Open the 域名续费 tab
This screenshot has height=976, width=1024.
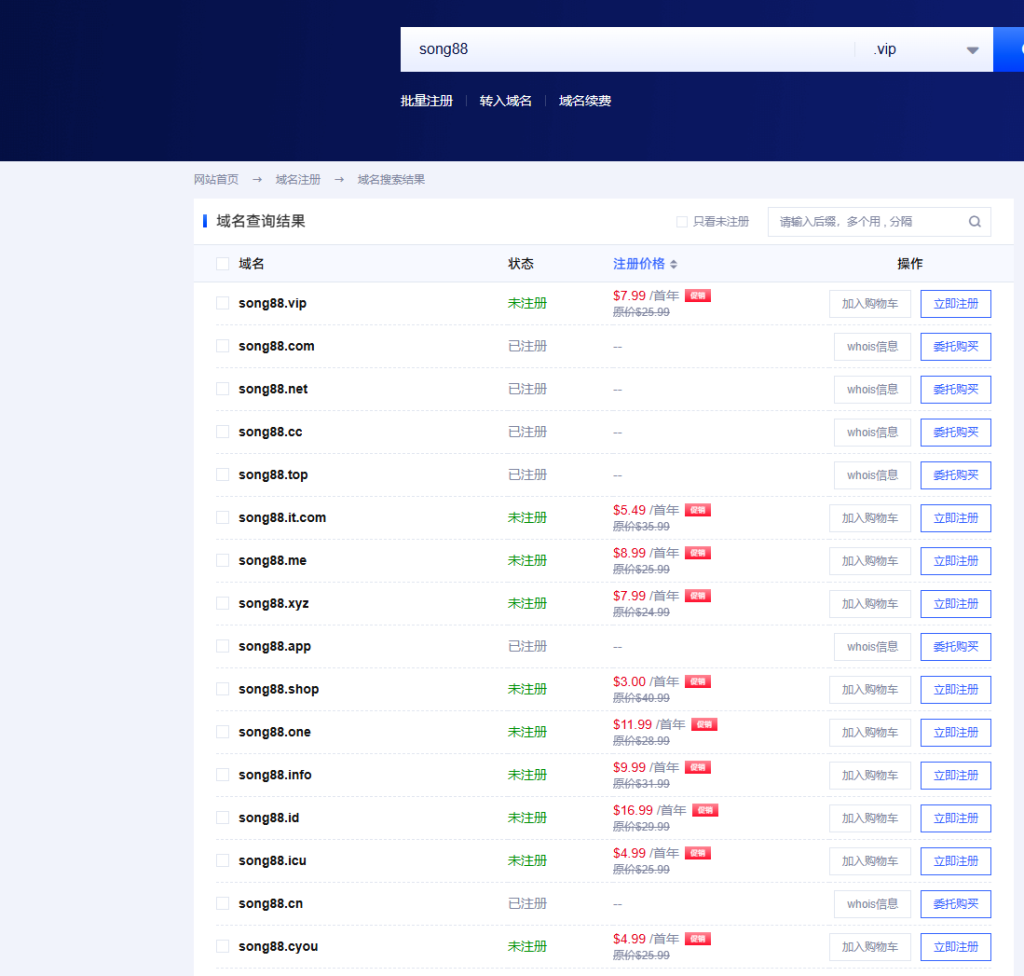click(585, 101)
